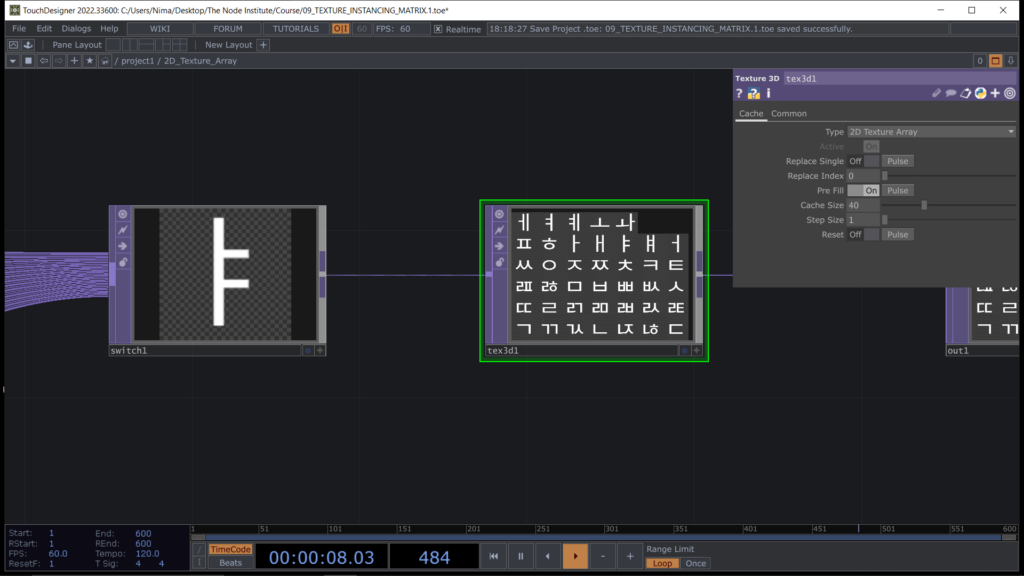The height and width of the screenshot is (576, 1024).
Task: Select TimeCode display mode
Action: click(230, 549)
